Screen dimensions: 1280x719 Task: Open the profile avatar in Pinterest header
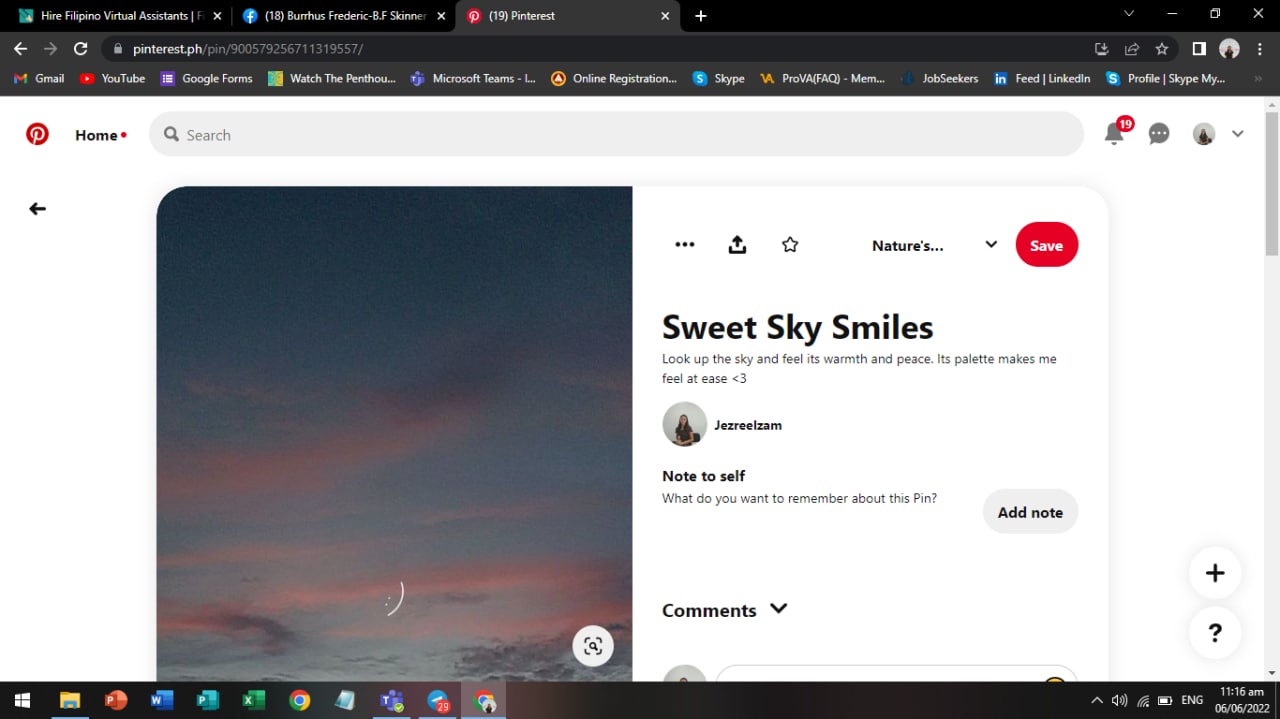click(1204, 134)
